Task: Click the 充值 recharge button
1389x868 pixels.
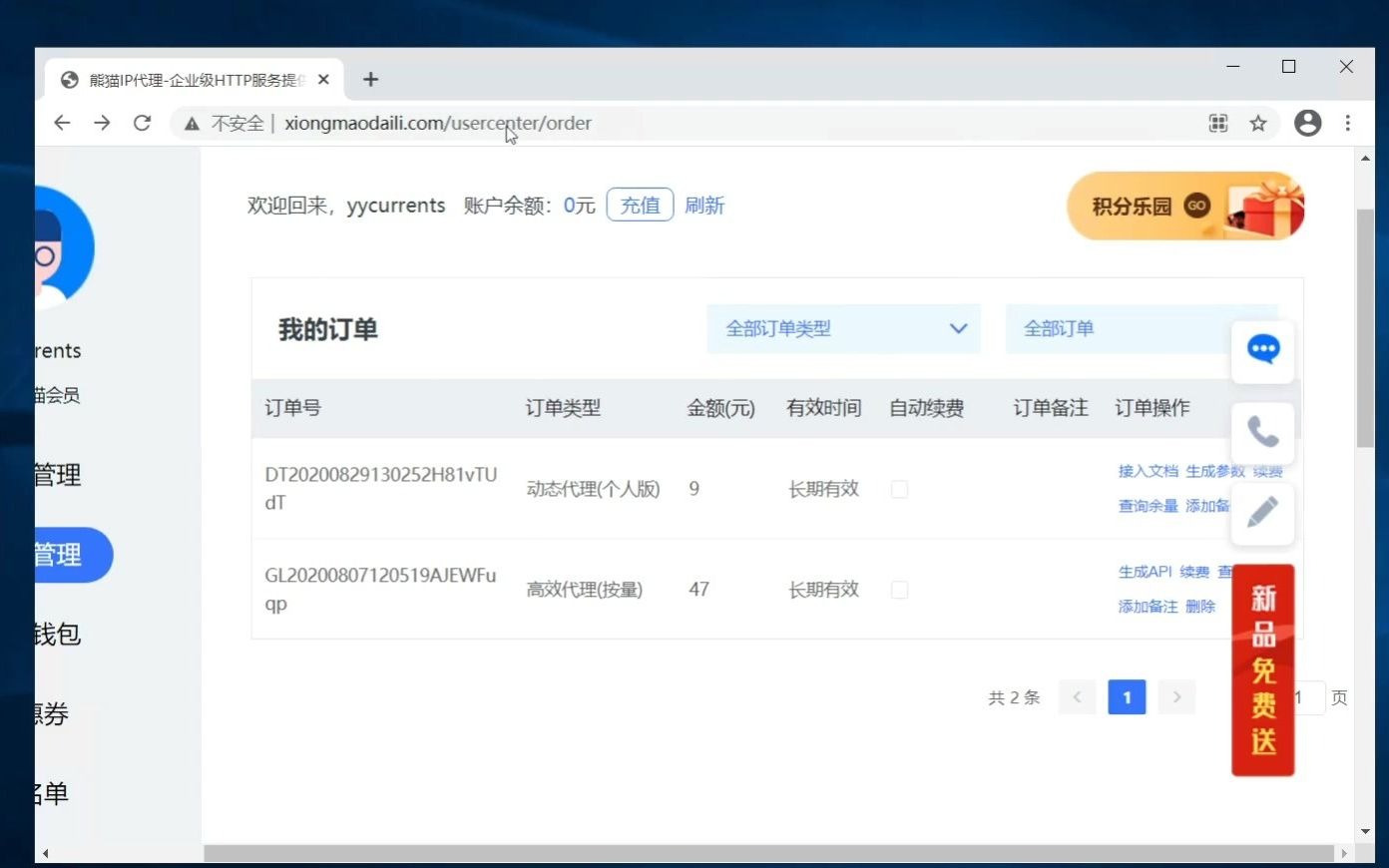Action: [640, 205]
